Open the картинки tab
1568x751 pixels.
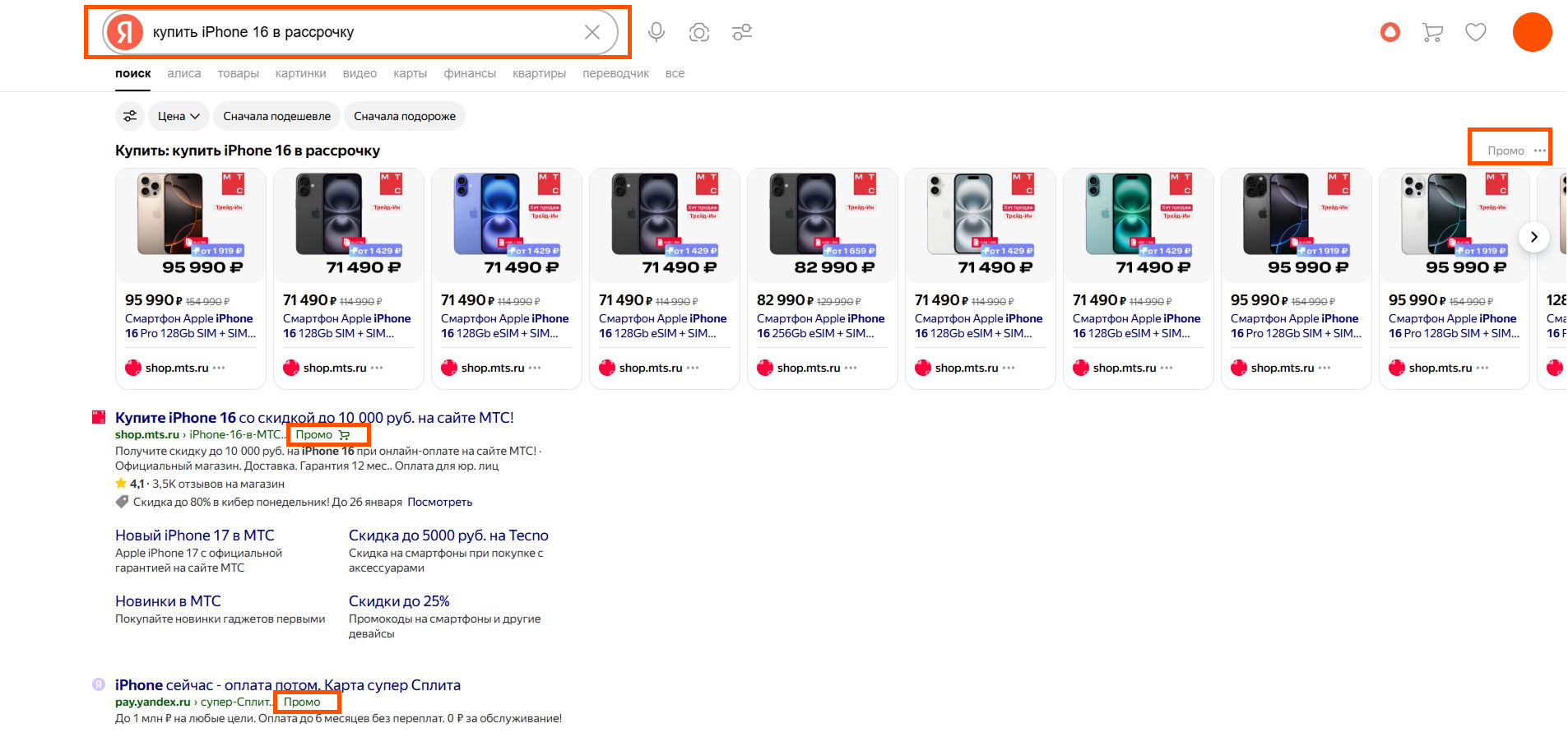[x=301, y=73]
